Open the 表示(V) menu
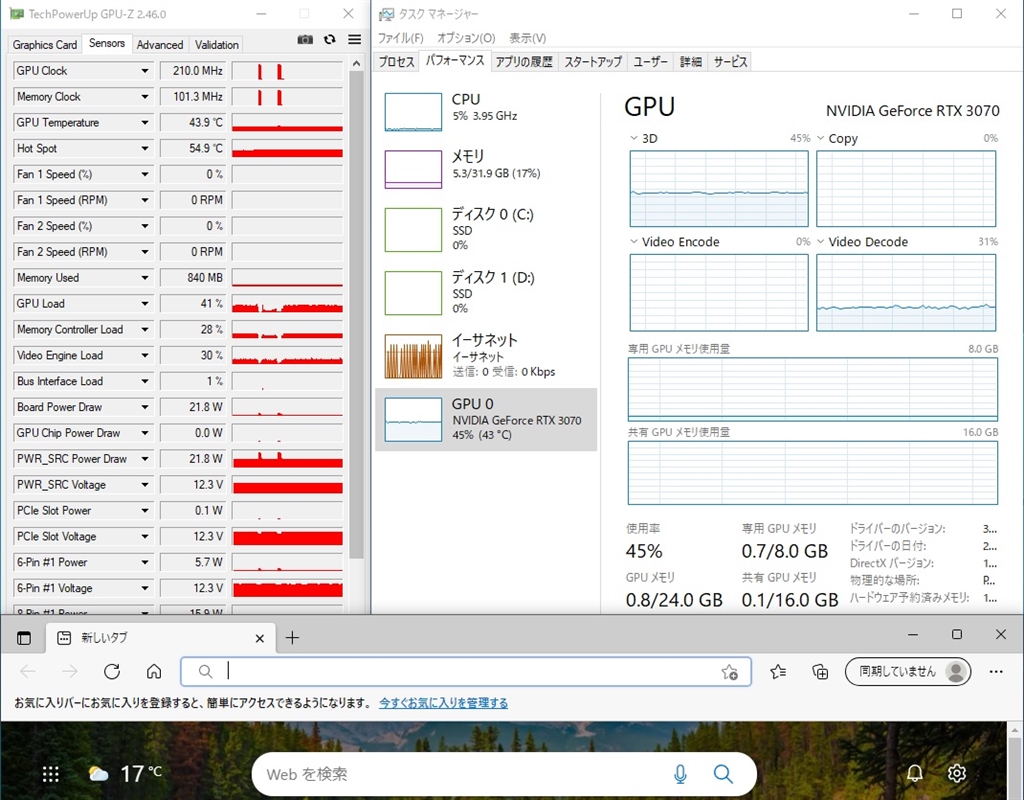Screen dimensions: 1024x800 pyautogui.click(x=528, y=38)
